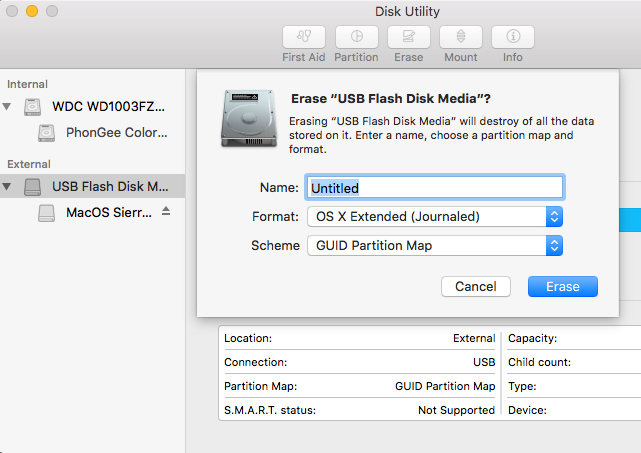The height and width of the screenshot is (453, 641).
Task: Collapse the USB Flash Disk tree
Action: point(8,186)
